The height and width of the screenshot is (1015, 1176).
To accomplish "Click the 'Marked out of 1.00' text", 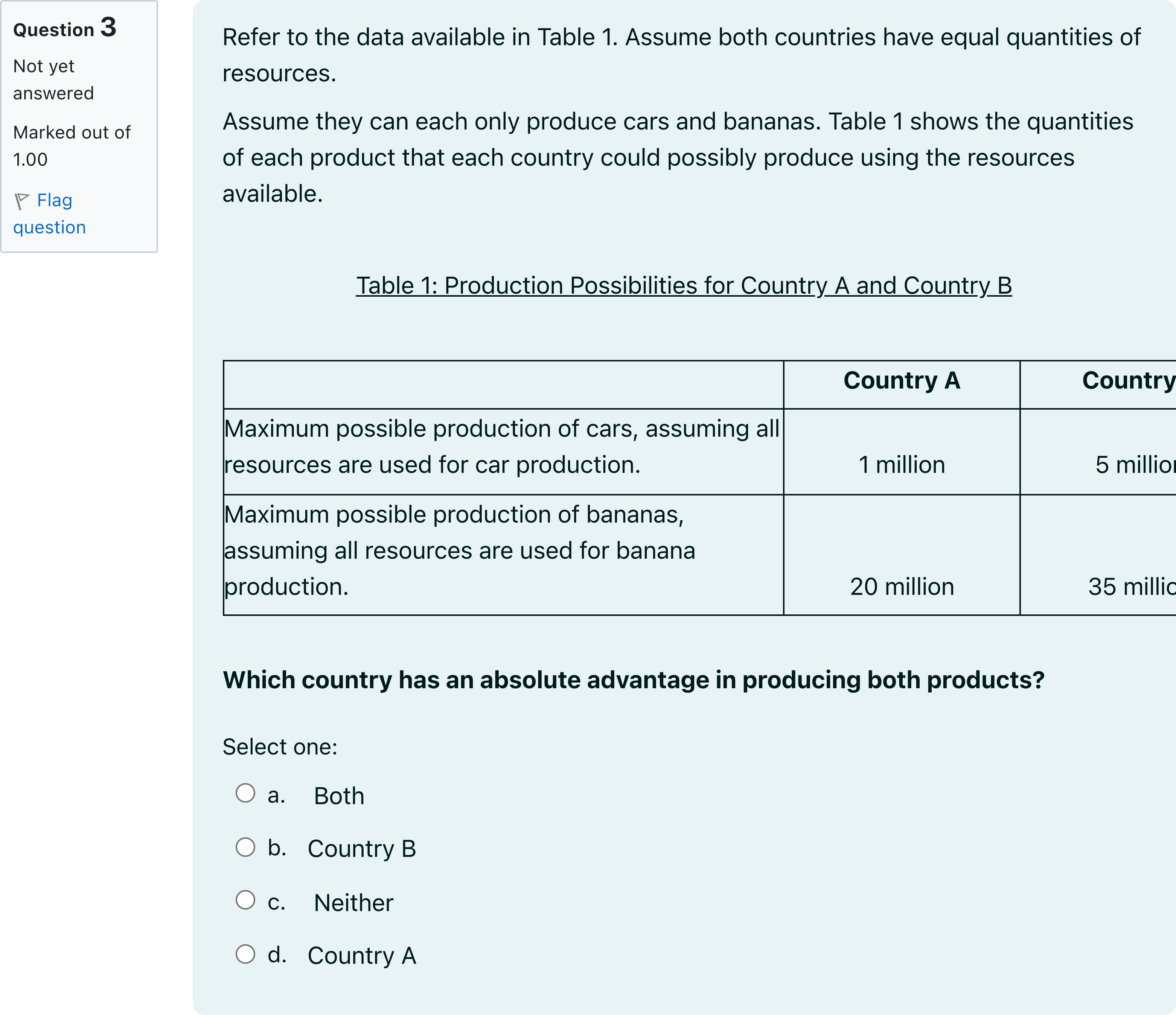I will click(72, 146).
